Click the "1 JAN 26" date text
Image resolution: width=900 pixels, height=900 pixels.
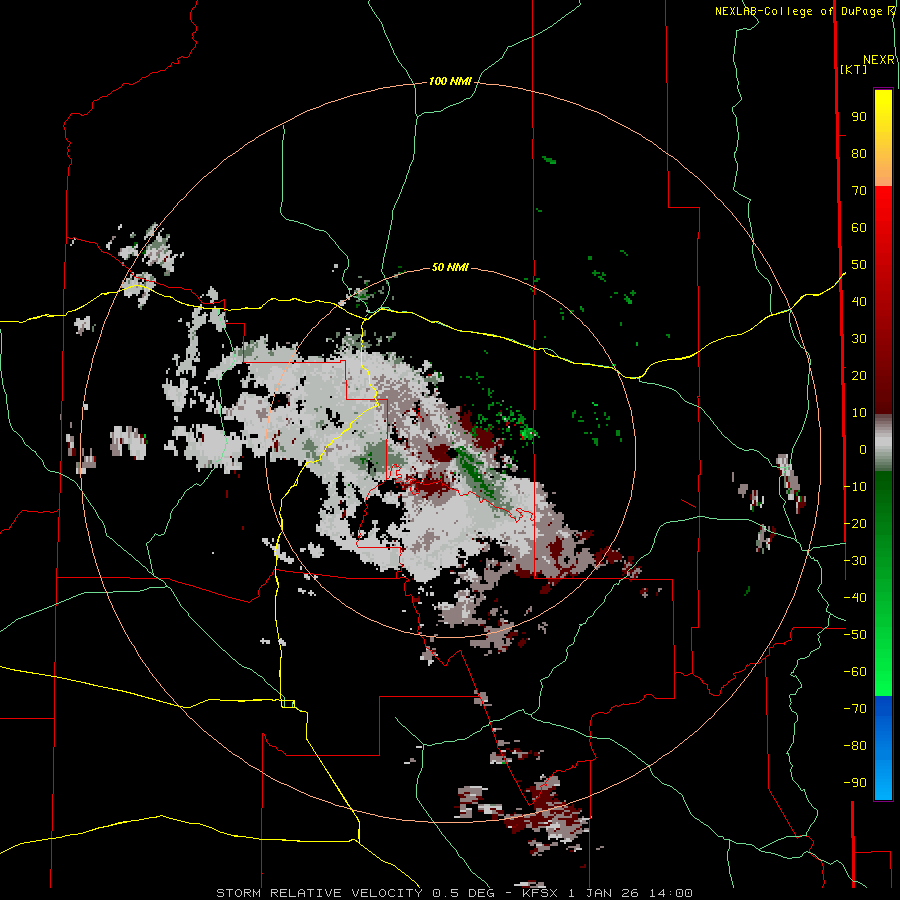603,893
